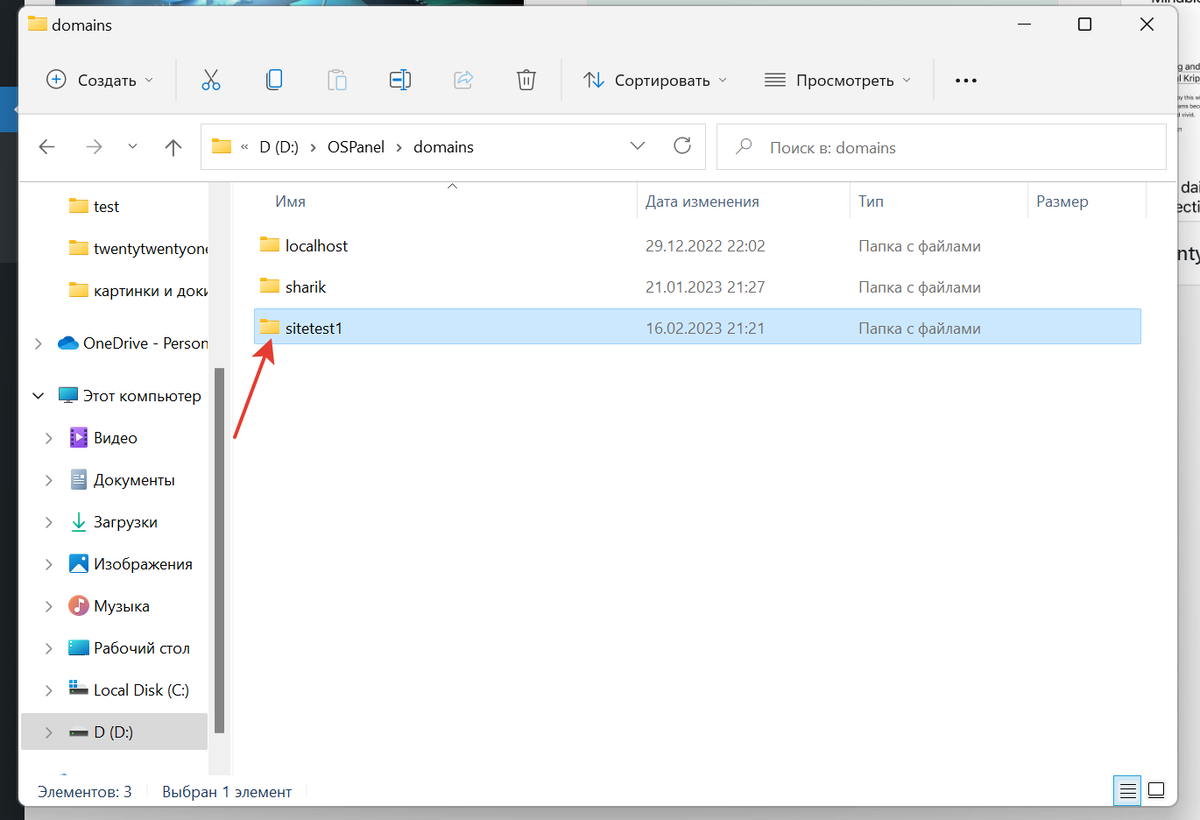Open Загрузки in navigation pane
The height and width of the screenshot is (820, 1200).
click(113, 522)
